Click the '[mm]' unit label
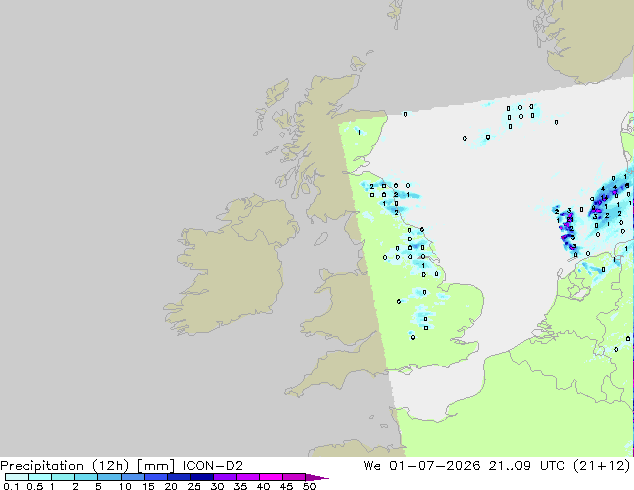The height and width of the screenshot is (490, 634). 156,466
